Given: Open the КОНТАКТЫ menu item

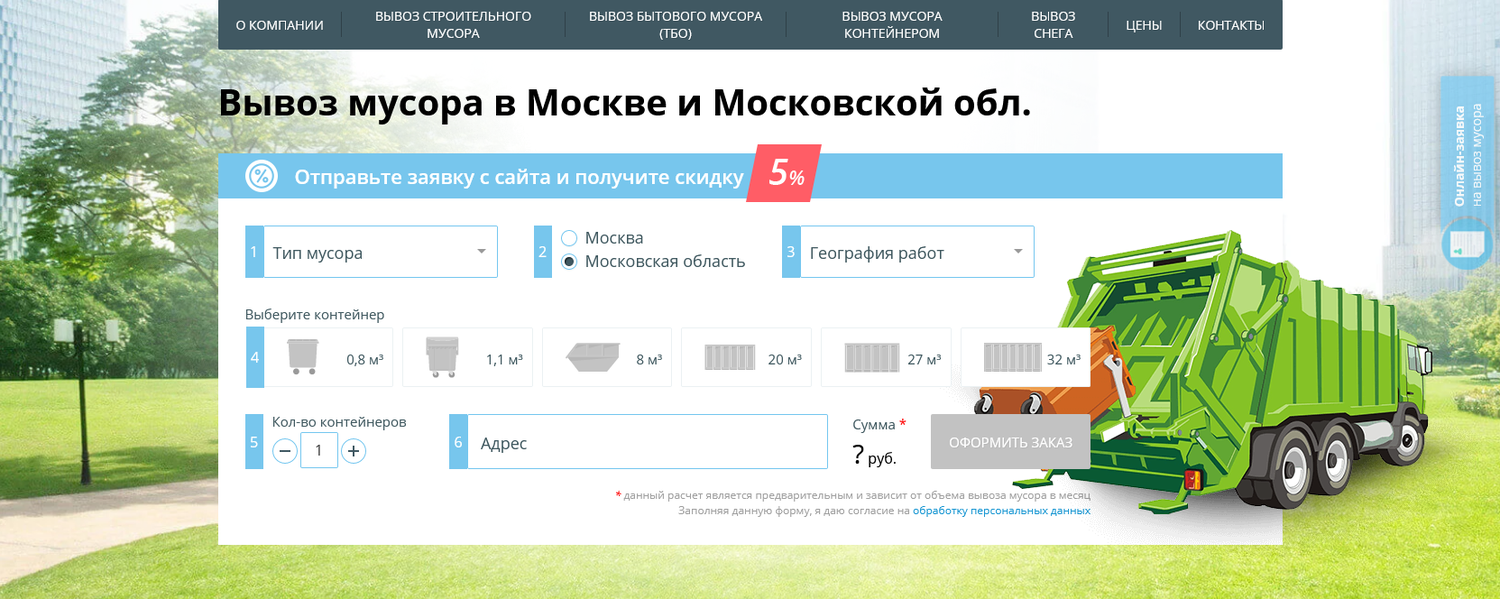Looking at the screenshot, I should tap(1231, 25).
